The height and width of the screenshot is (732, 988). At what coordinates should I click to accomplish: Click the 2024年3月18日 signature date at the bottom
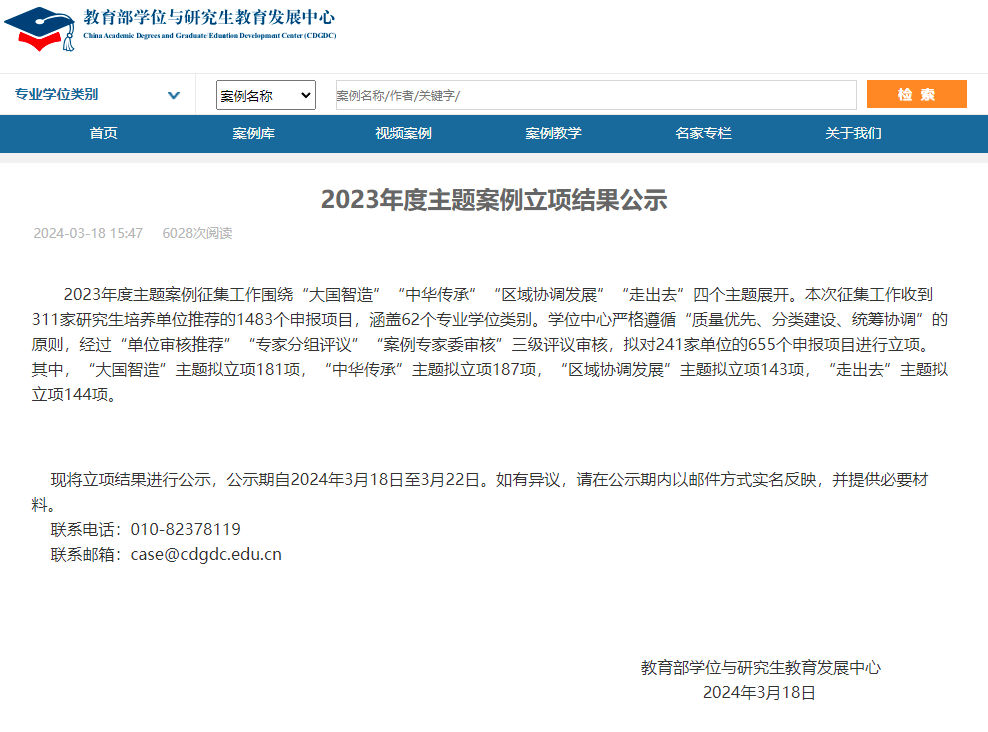point(759,692)
